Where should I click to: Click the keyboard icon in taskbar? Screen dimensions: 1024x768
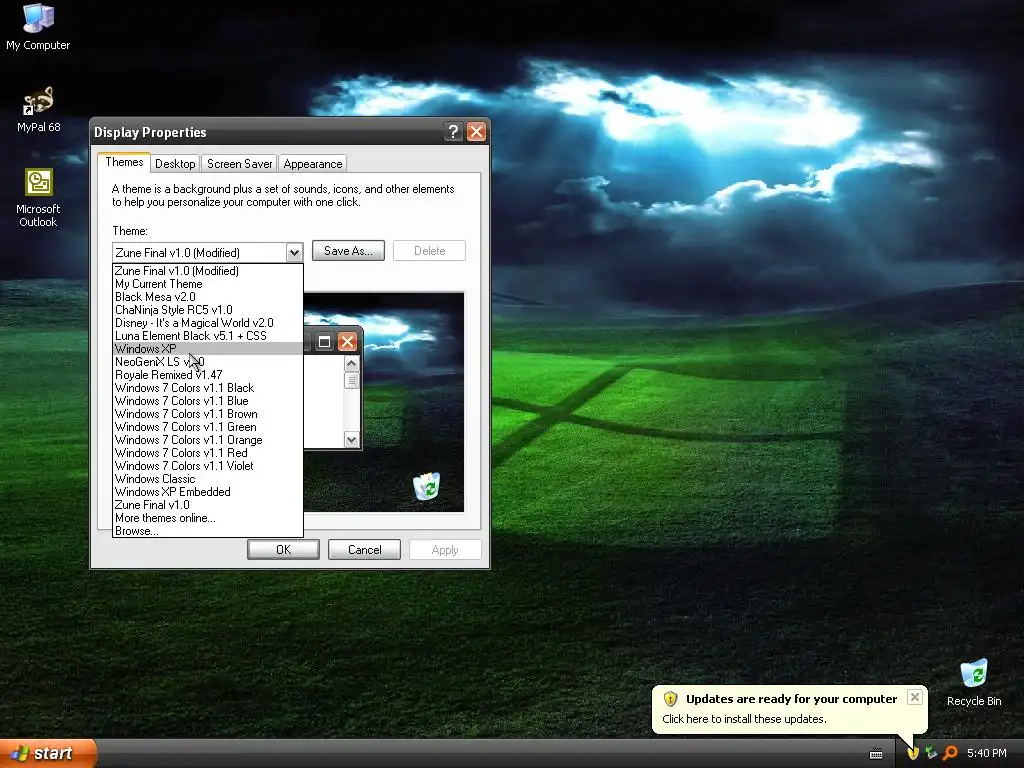(x=876, y=754)
